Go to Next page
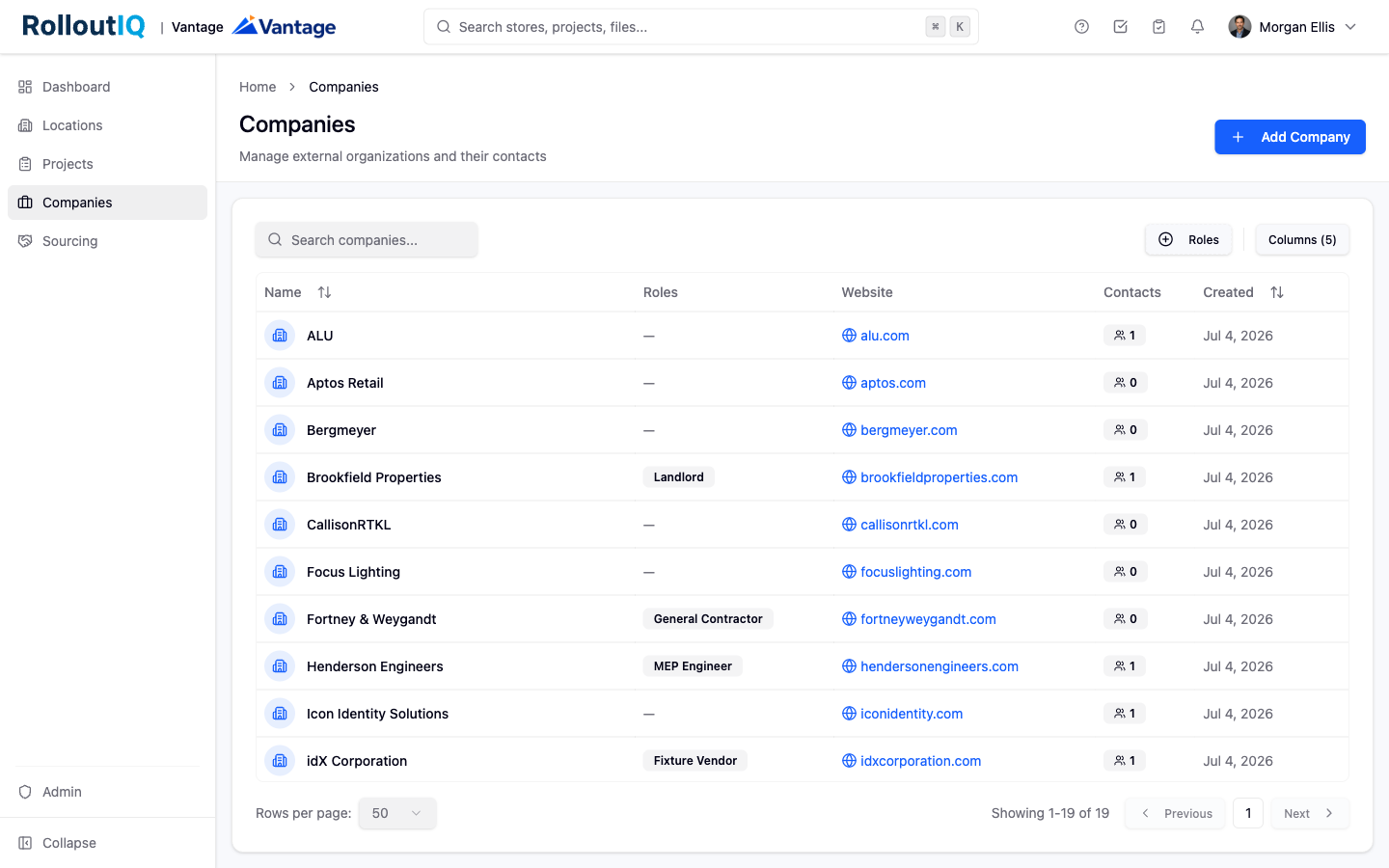The width and height of the screenshot is (1389, 868). (1309, 813)
